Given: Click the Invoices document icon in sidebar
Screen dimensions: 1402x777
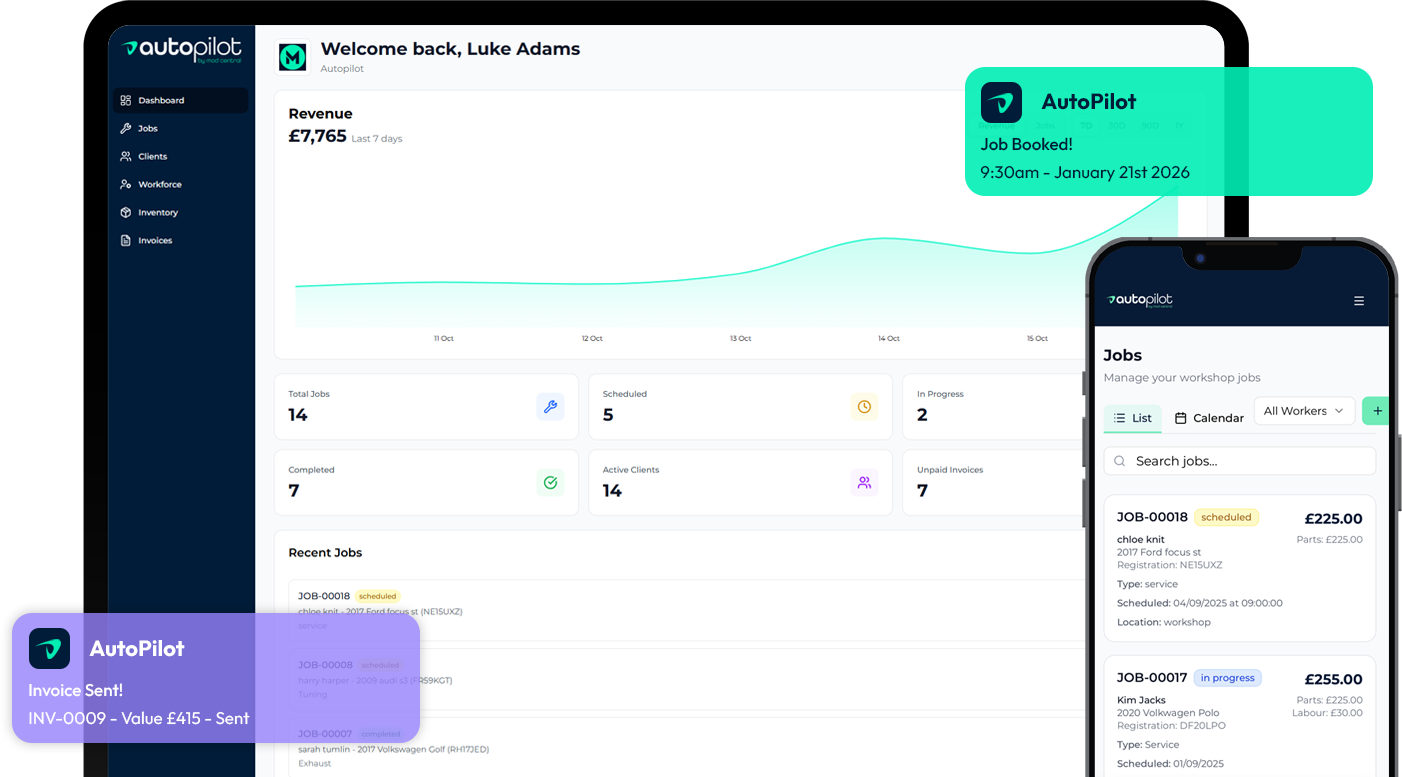Looking at the screenshot, I should coord(126,241).
